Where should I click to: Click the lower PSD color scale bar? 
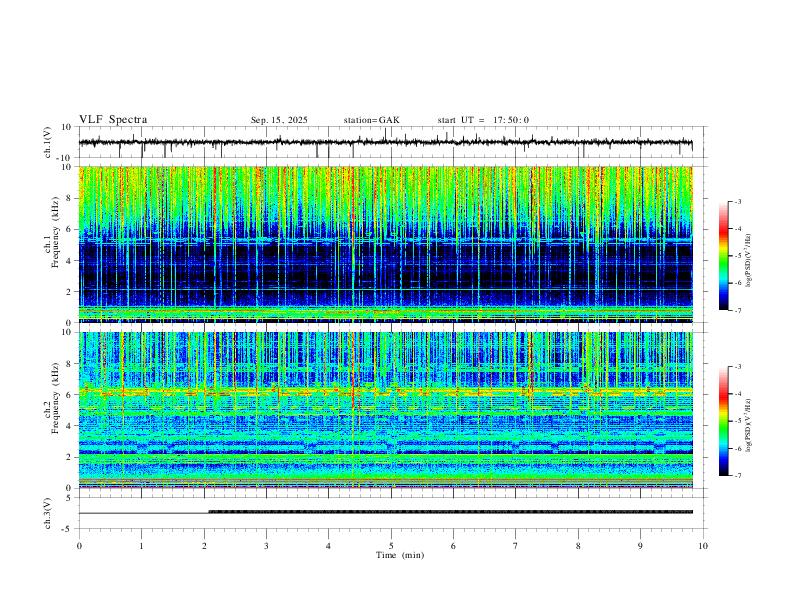(723, 421)
